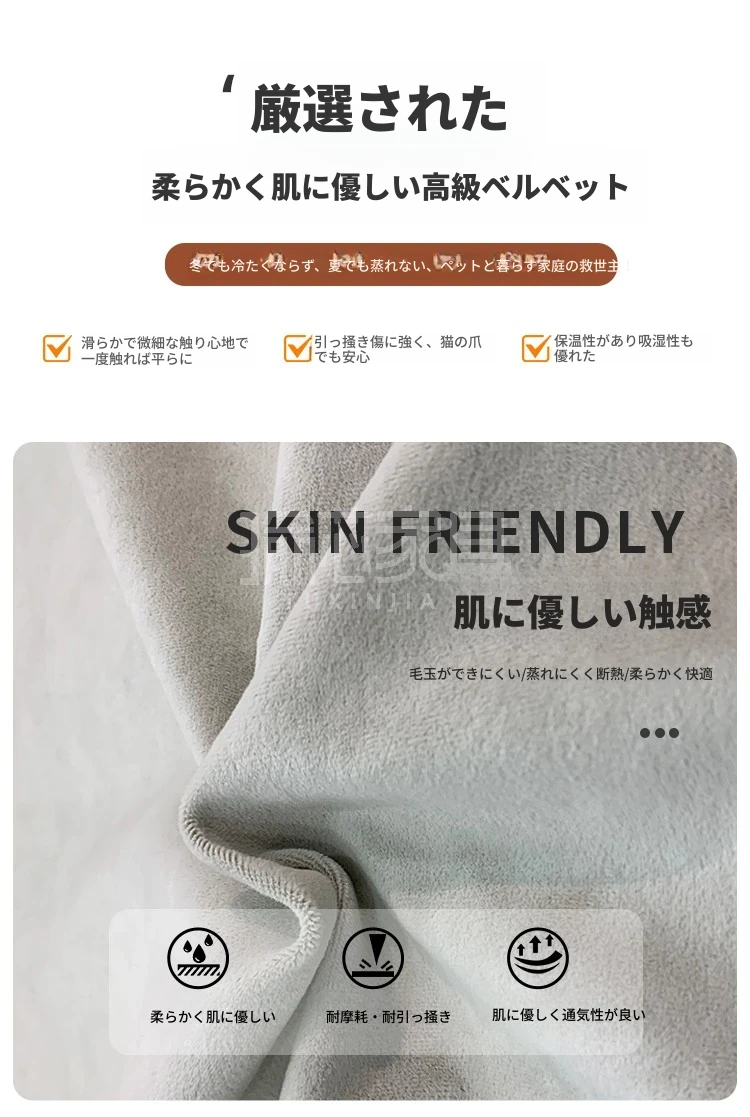Click the label 柔らかく肌に優しい
Viewport: 750px width, 1117px height.
pyautogui.click(x=212, y=1017)
